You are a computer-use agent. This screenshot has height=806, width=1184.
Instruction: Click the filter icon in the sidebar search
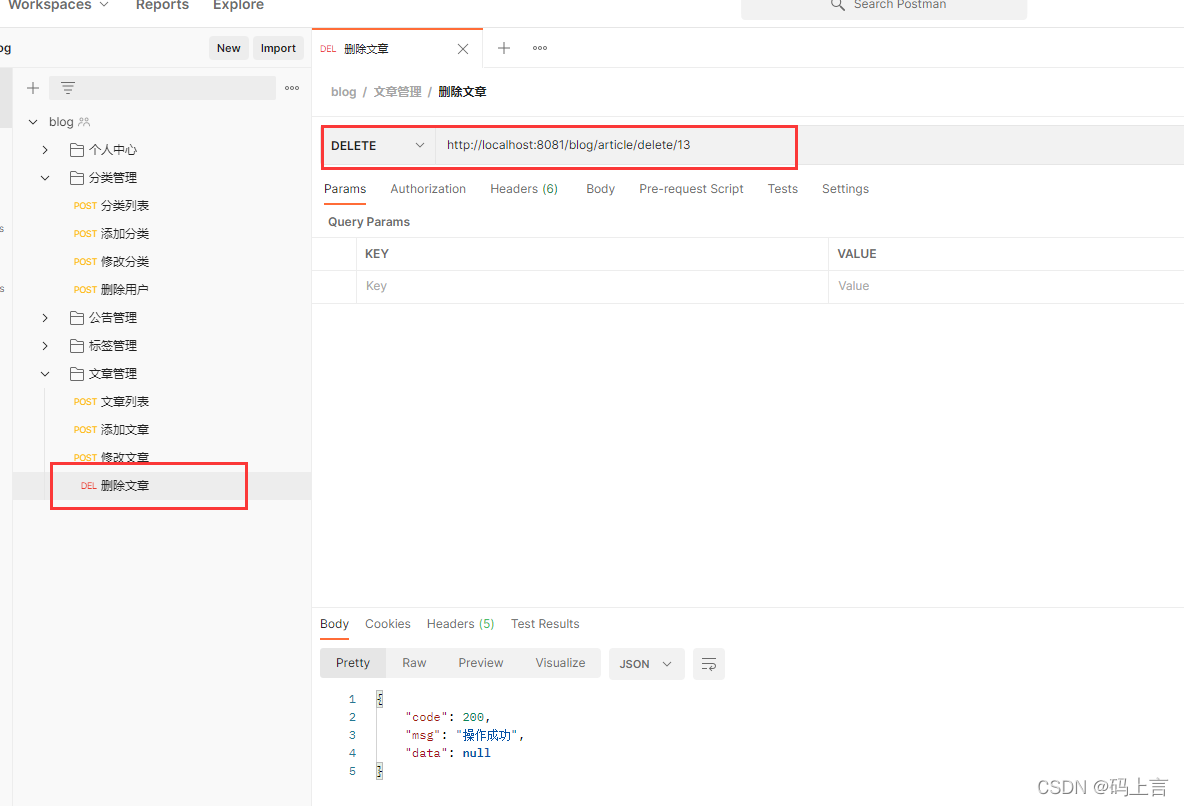click(67, 88)
